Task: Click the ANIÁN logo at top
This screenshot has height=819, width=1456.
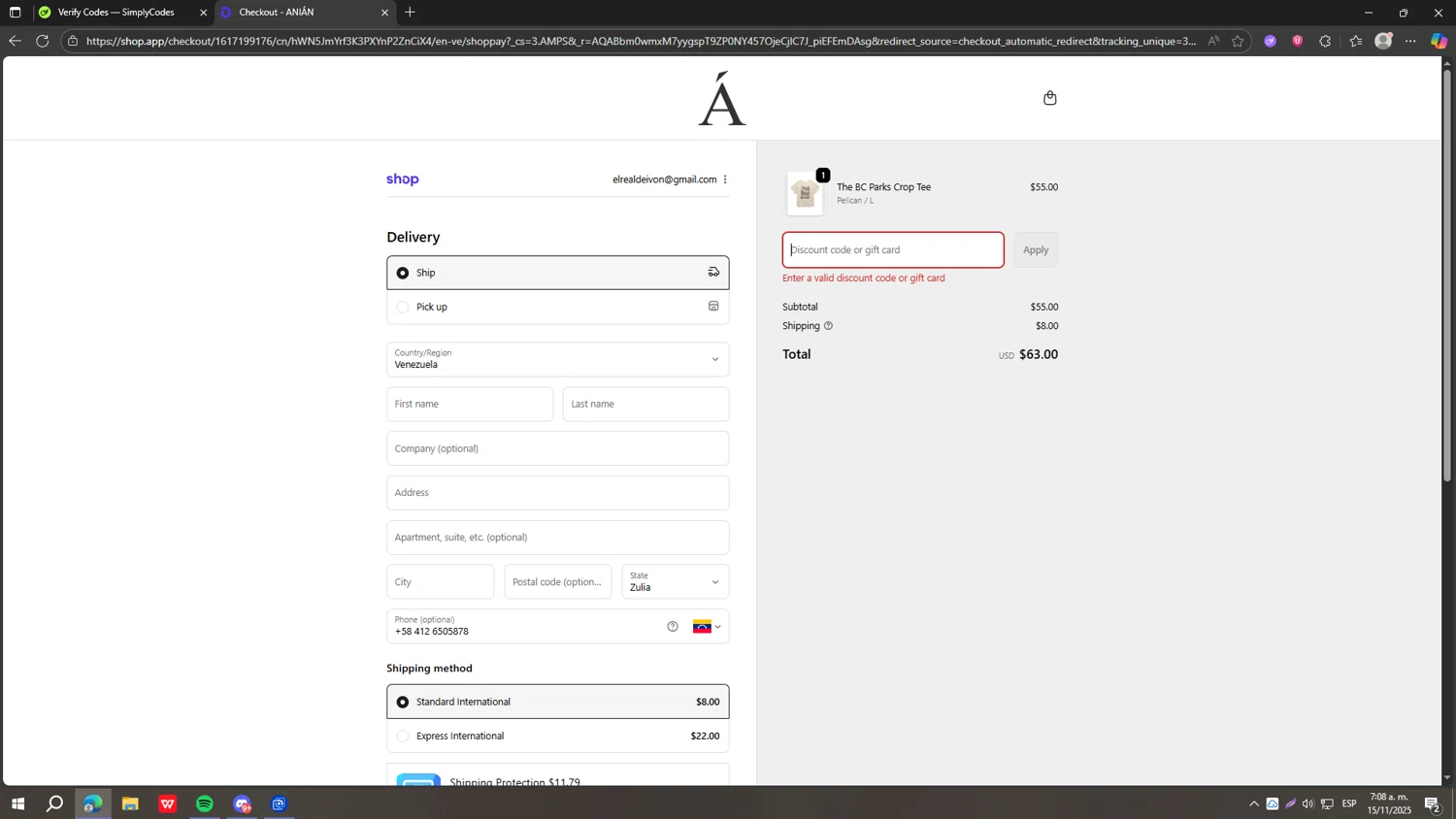Action: pyautogui.click(x=722, y=98)
